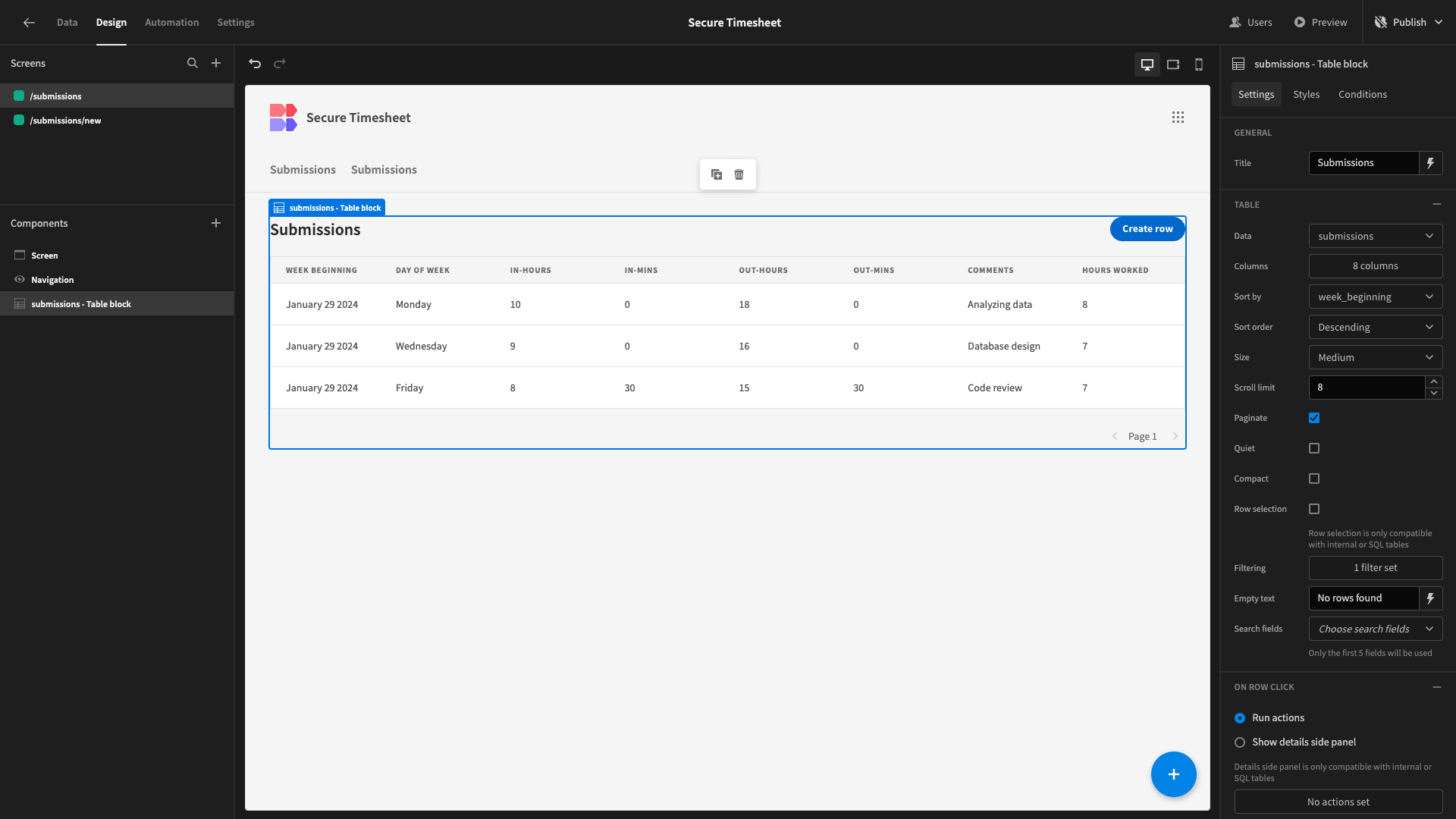
Task: Switch to desktop preview icon
Action: click(1147, 64)
